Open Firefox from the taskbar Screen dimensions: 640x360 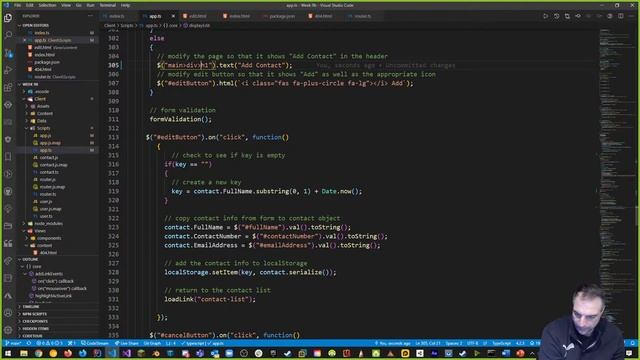coord(68,353)
